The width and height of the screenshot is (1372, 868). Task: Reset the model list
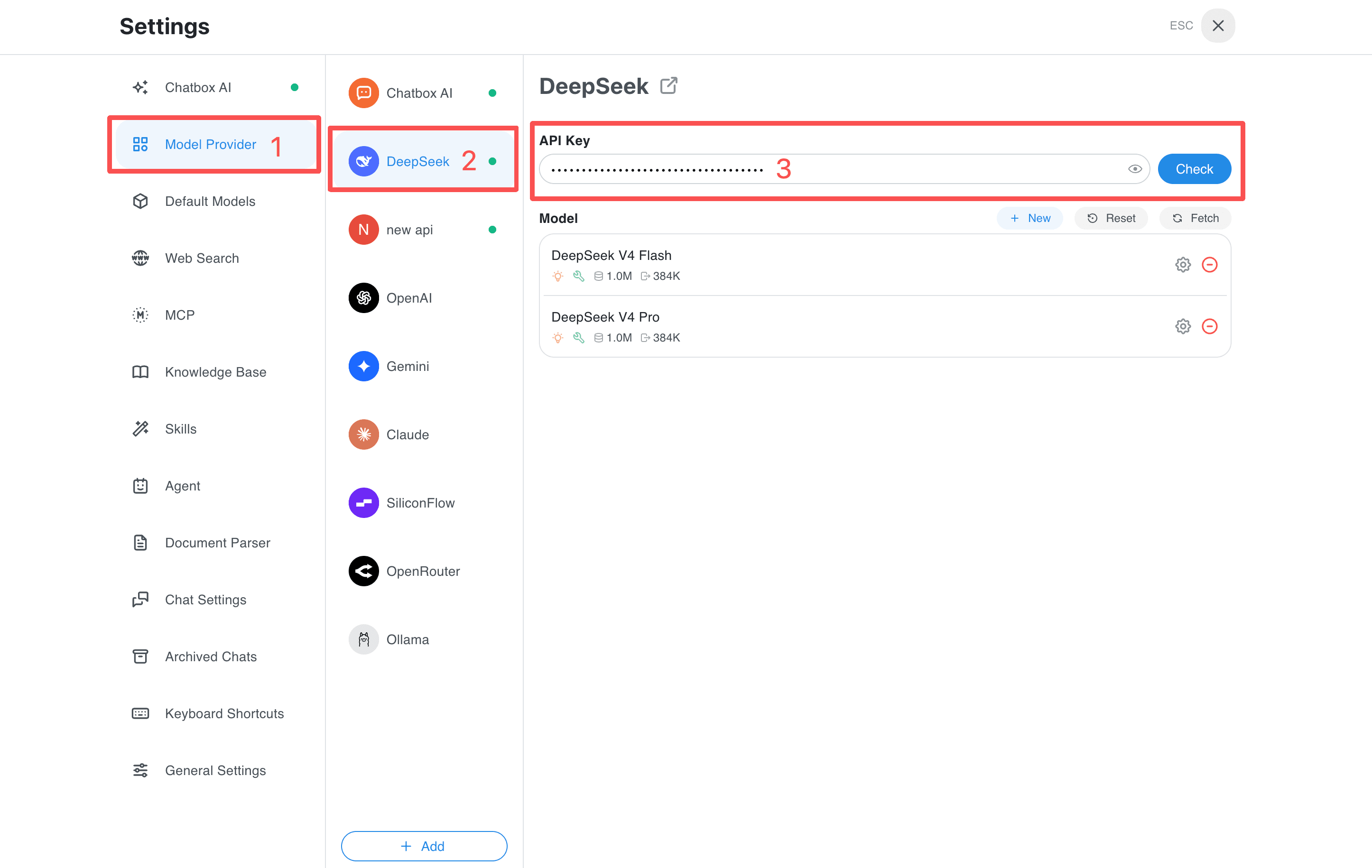(x=1111, y=218)
